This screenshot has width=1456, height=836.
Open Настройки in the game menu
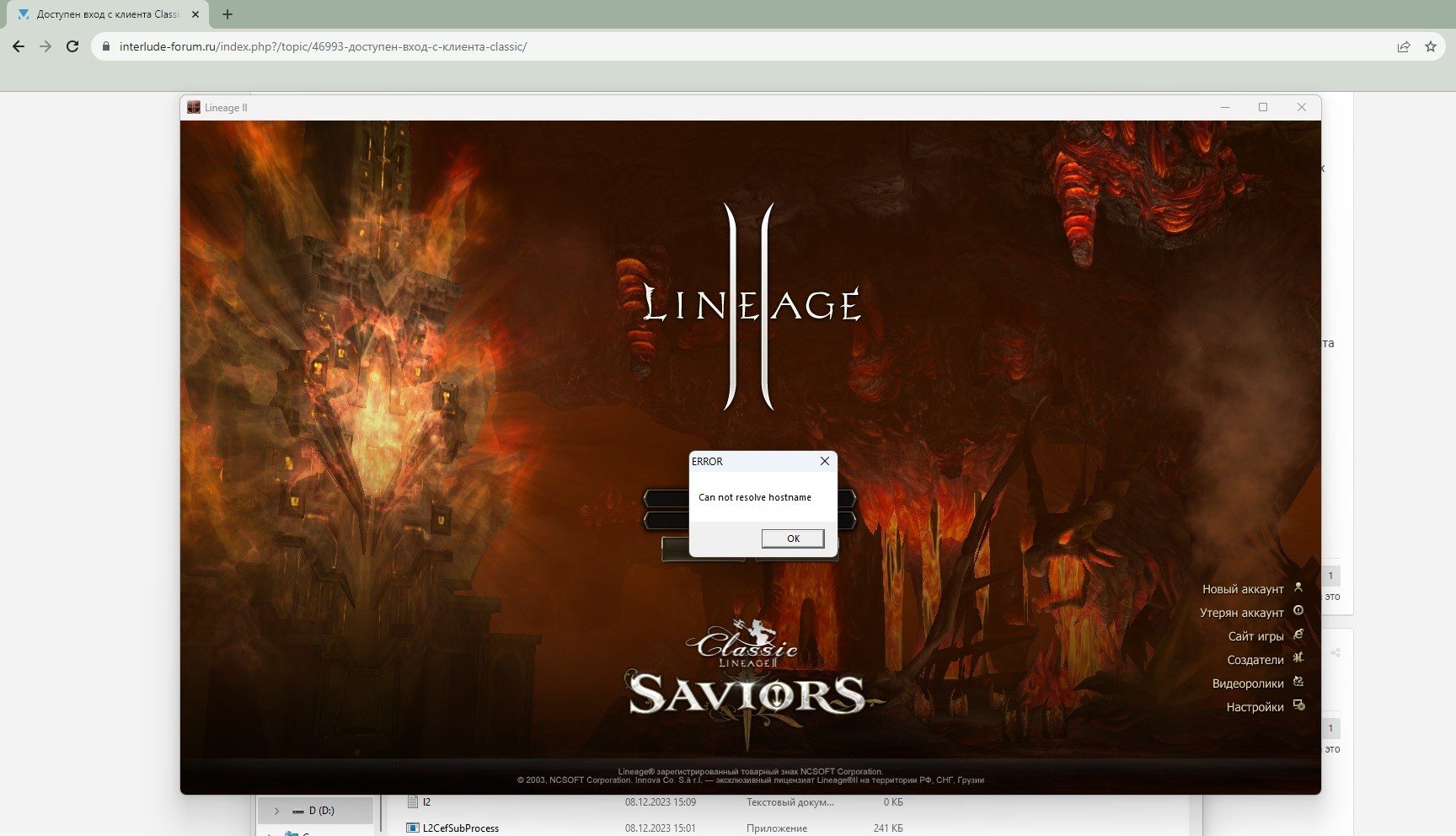tap(1255, 707)
